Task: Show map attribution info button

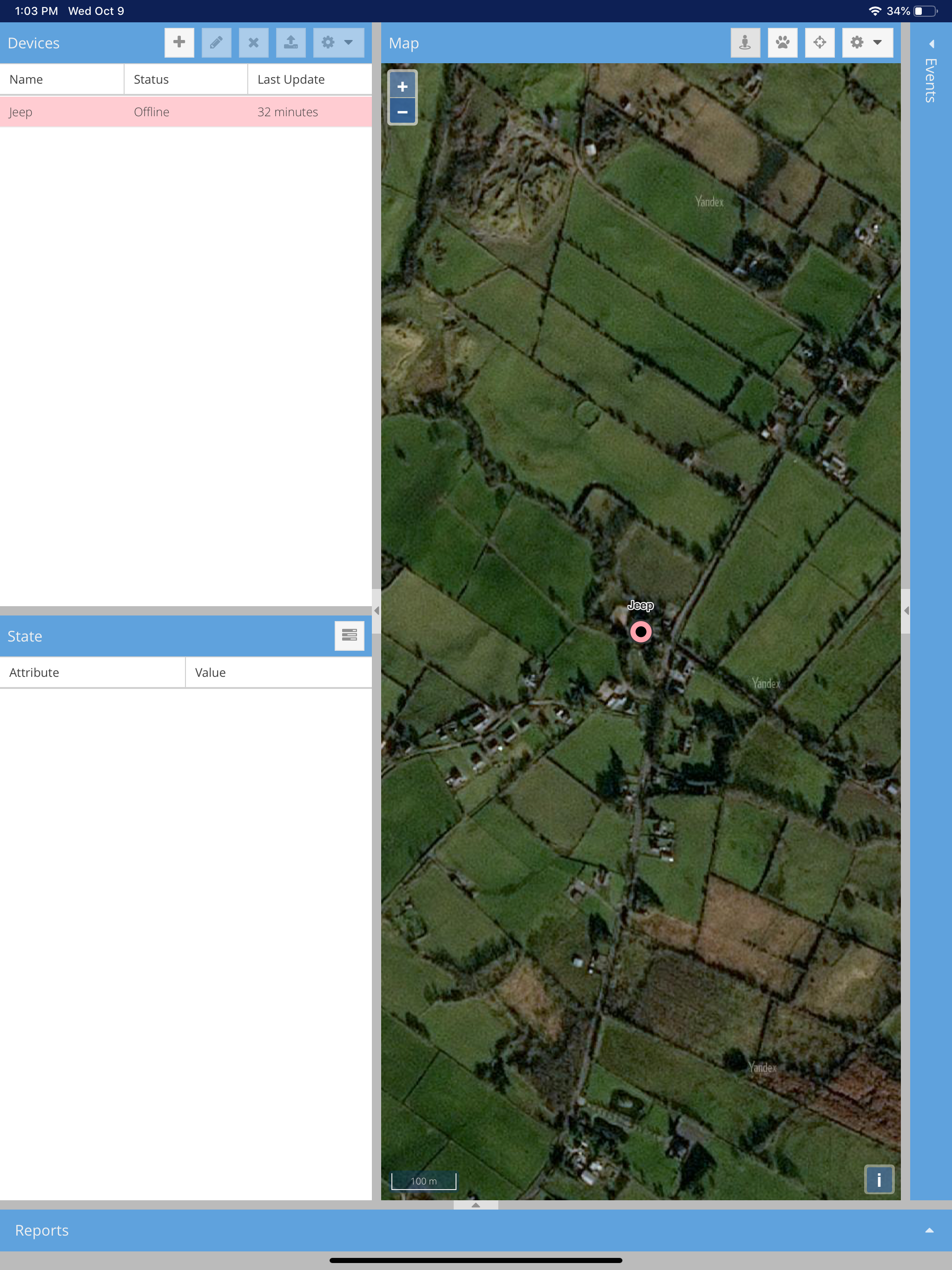Action: [x=879, y=1180]
